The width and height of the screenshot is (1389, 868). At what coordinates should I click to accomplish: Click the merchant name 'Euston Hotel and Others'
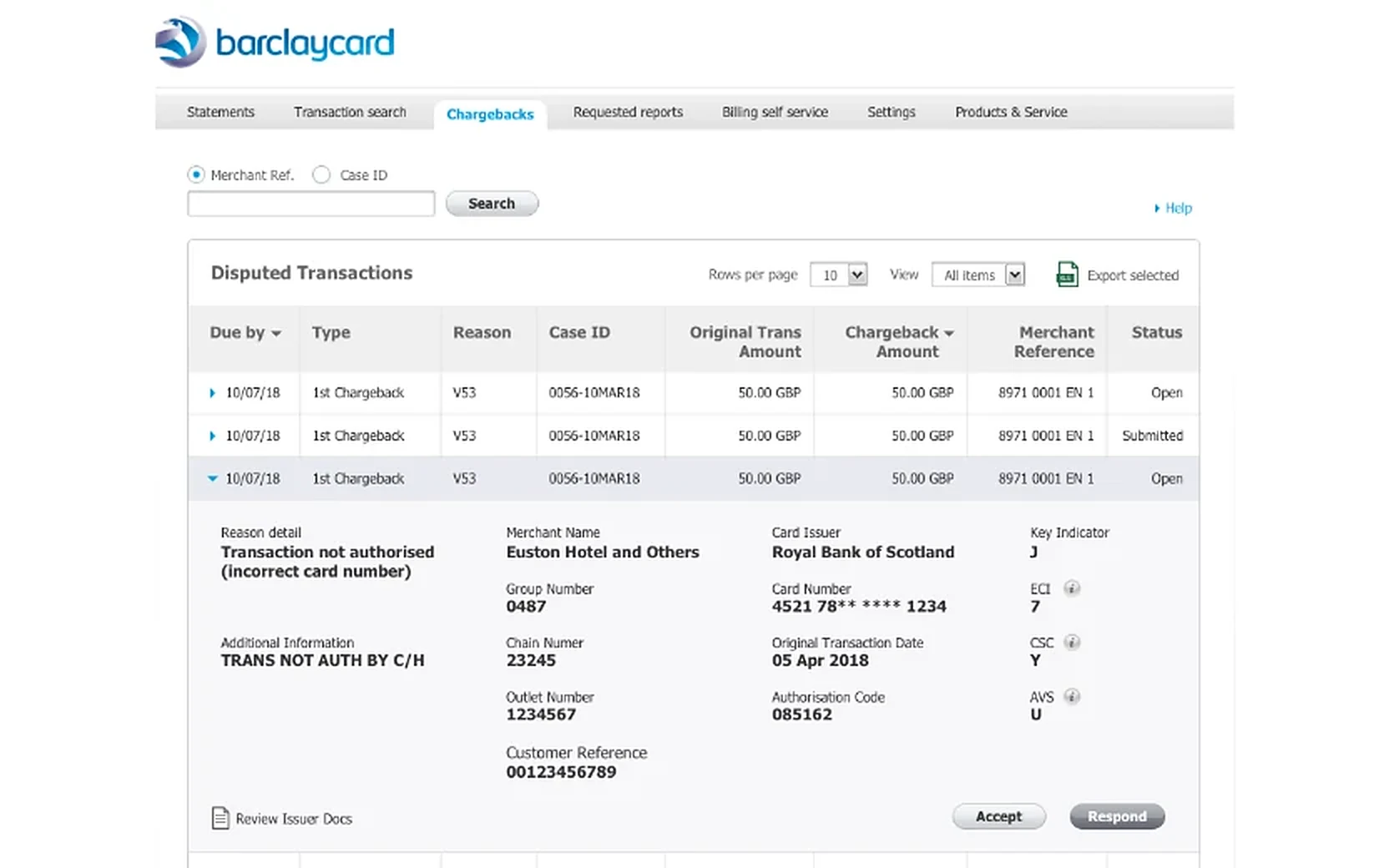pos(603,553)
